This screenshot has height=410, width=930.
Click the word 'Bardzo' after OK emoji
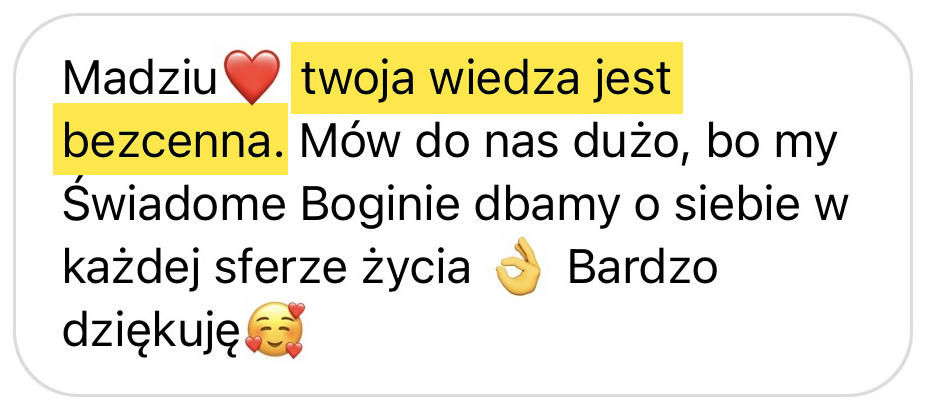pyautogui.click(x=642, y=268)
